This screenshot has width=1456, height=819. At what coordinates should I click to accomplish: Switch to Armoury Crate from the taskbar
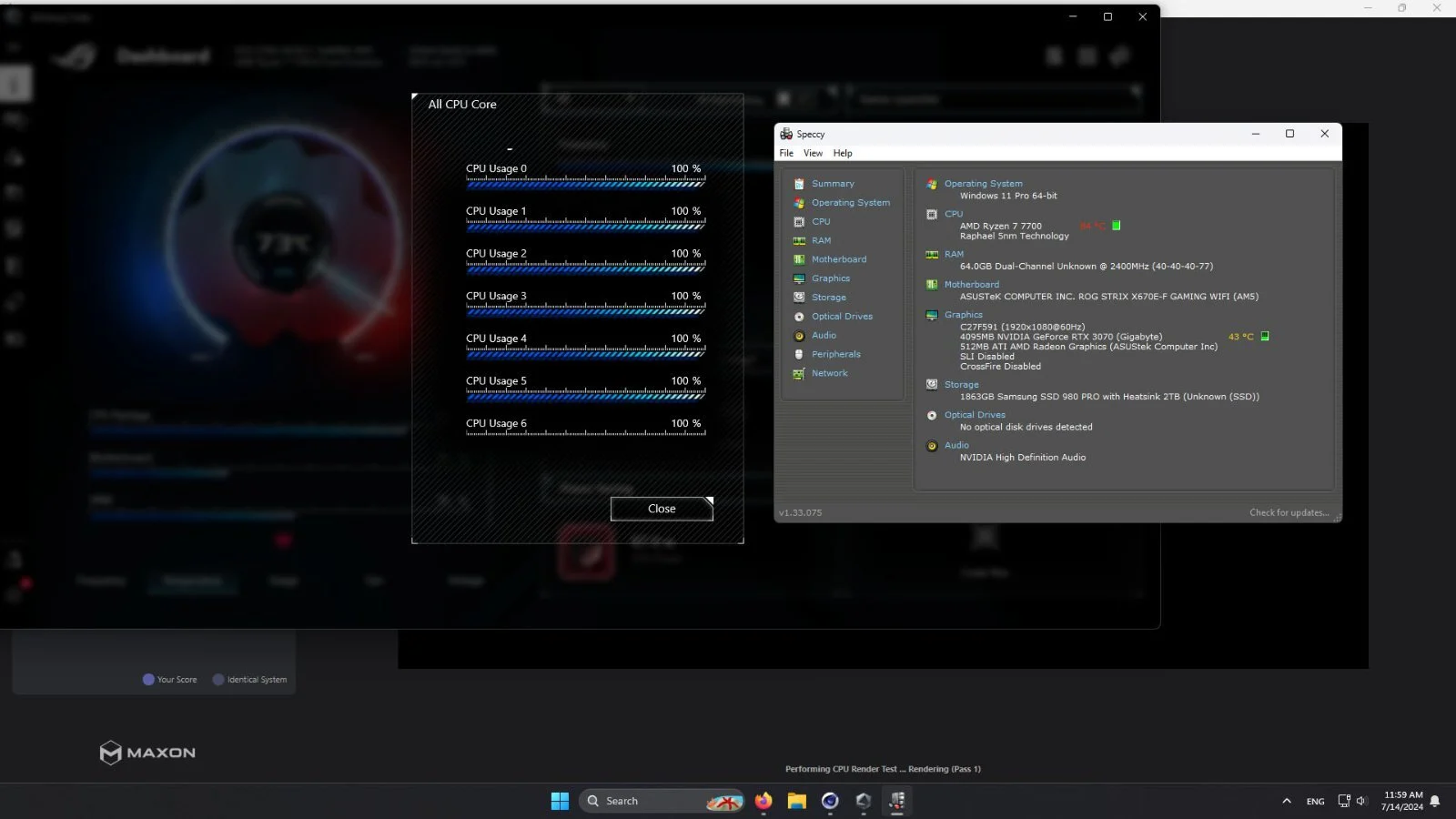(864, 801)
